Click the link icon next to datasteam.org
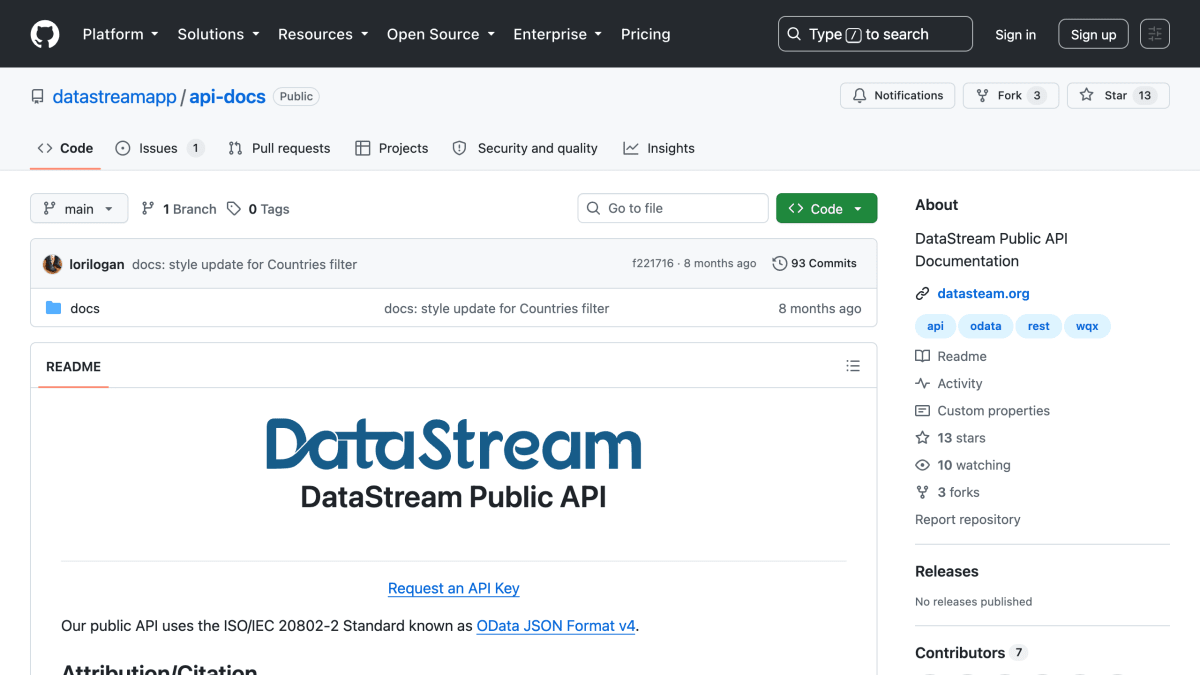The height and width of the screenshot is (675, 1200). 922,294
